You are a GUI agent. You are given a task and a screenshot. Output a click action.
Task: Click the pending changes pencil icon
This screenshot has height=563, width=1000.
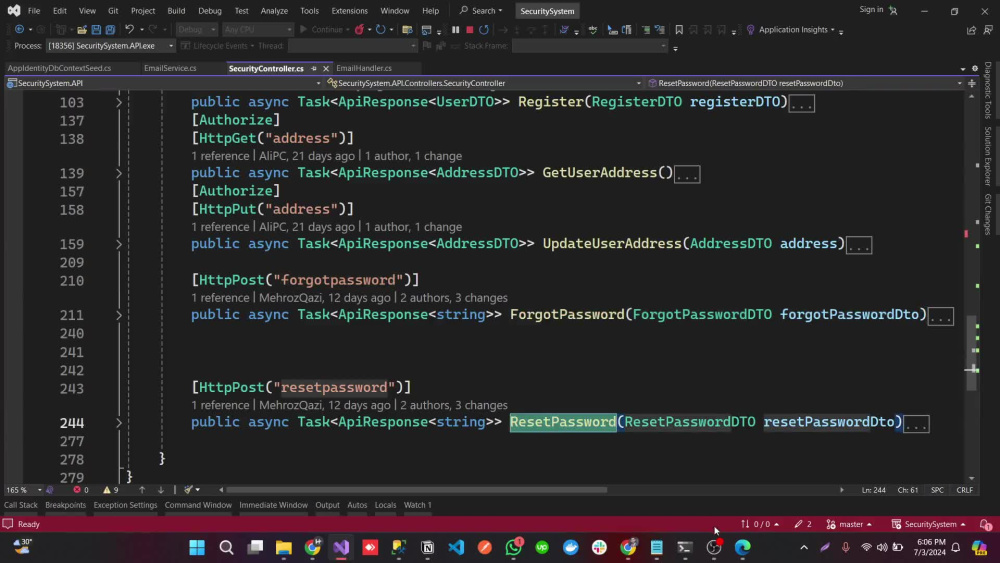click(x=798, y=524)
